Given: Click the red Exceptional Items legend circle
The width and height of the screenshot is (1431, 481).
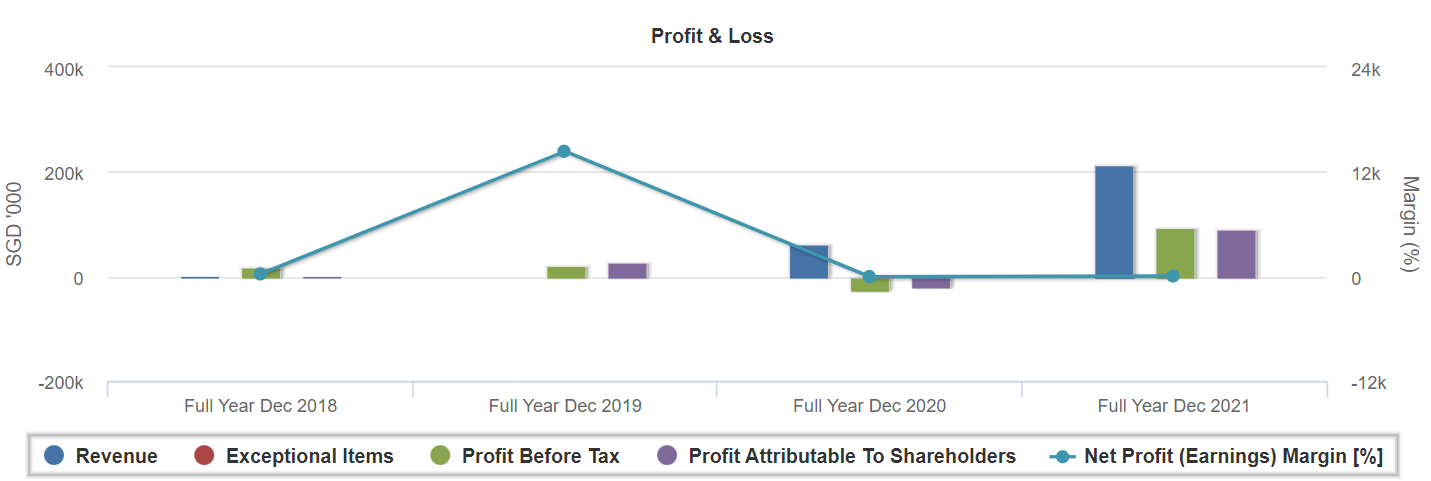Looking at the screenshot, I should click(x=205, y=456).
